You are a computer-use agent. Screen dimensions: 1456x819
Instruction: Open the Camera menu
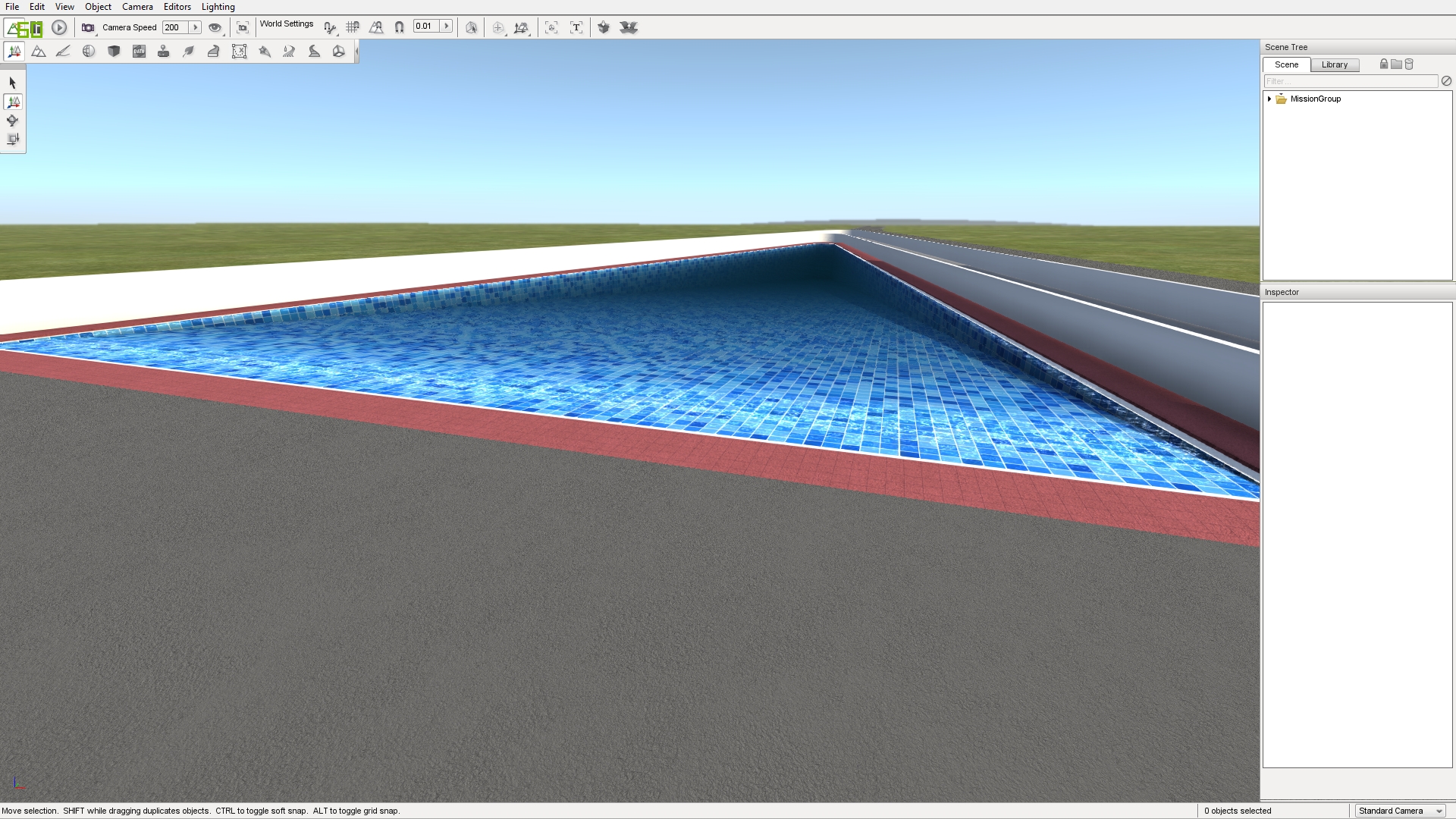tap(137, 7)
